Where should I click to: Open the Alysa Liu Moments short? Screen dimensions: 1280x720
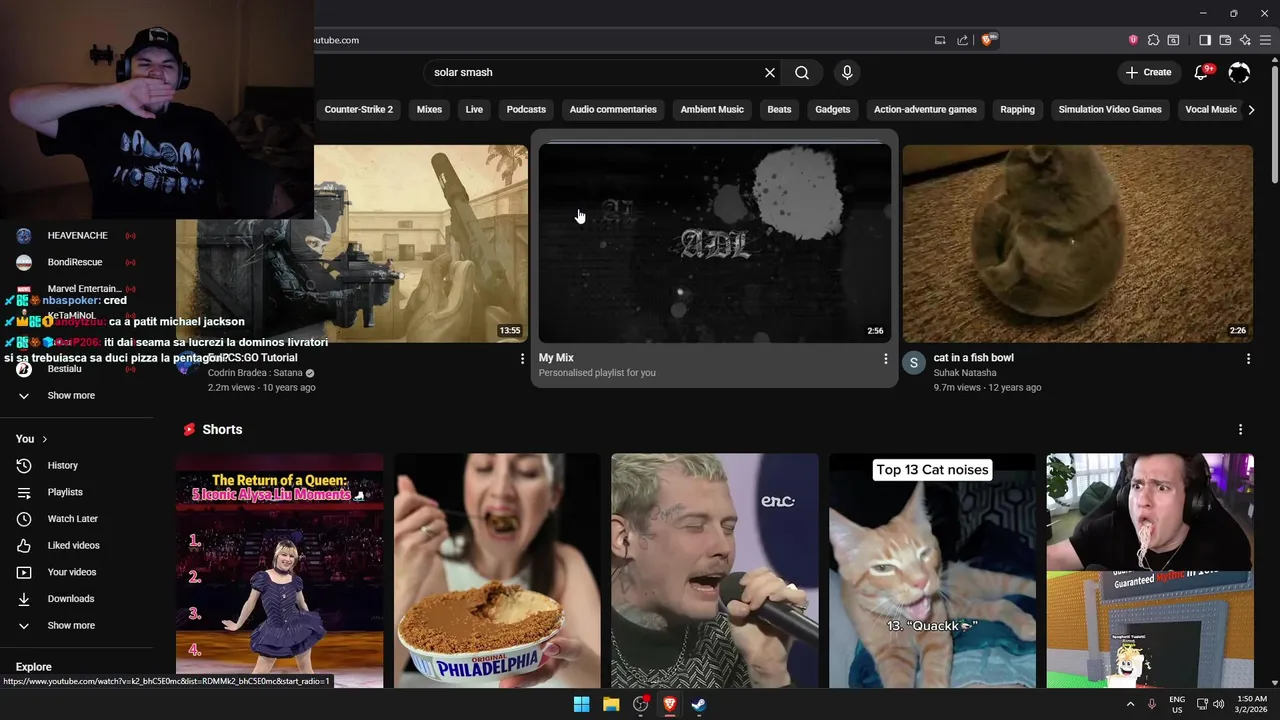279,571
